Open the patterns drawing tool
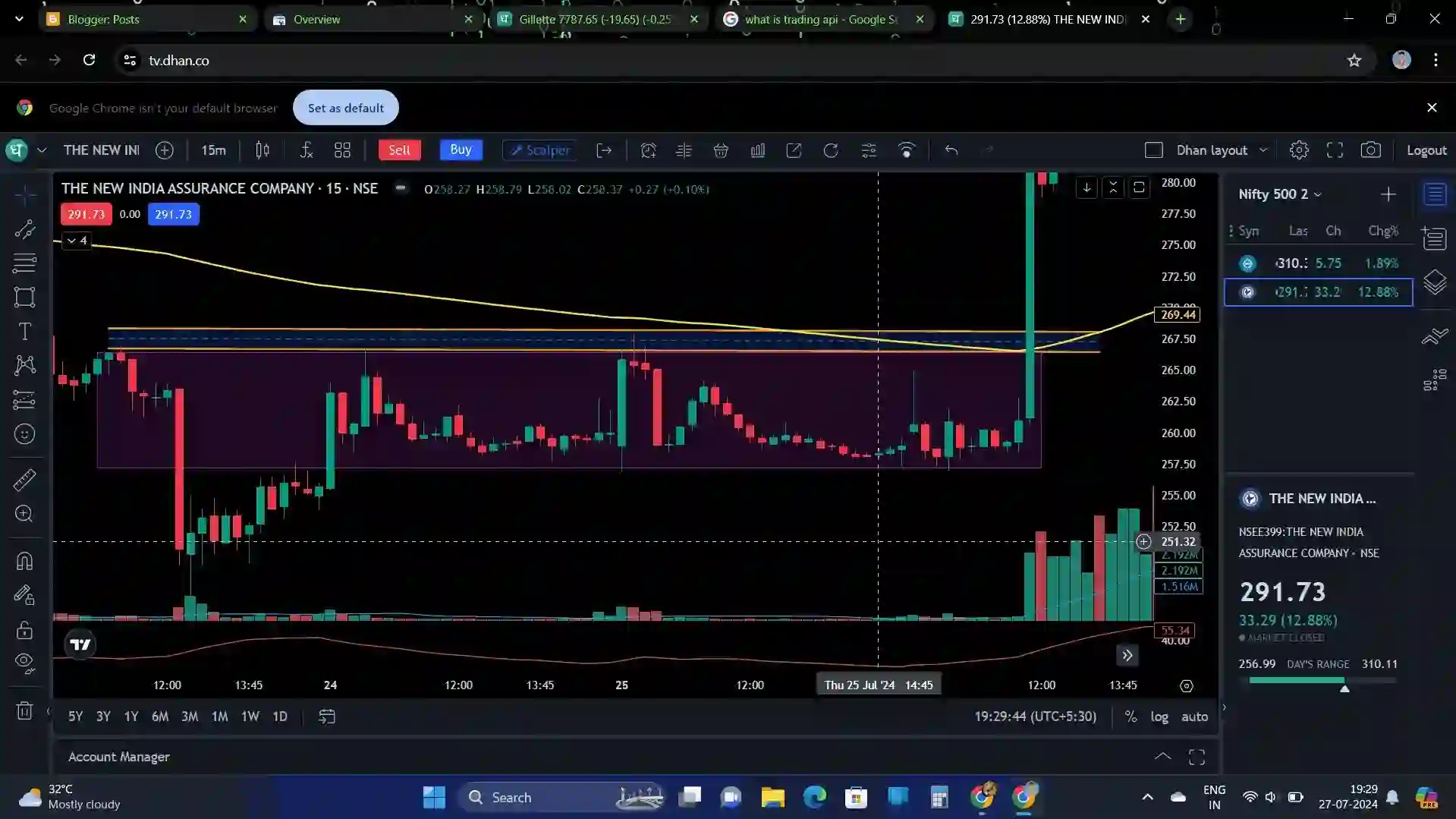This screenshot has height=819, width=1456. tap(24, 365)
